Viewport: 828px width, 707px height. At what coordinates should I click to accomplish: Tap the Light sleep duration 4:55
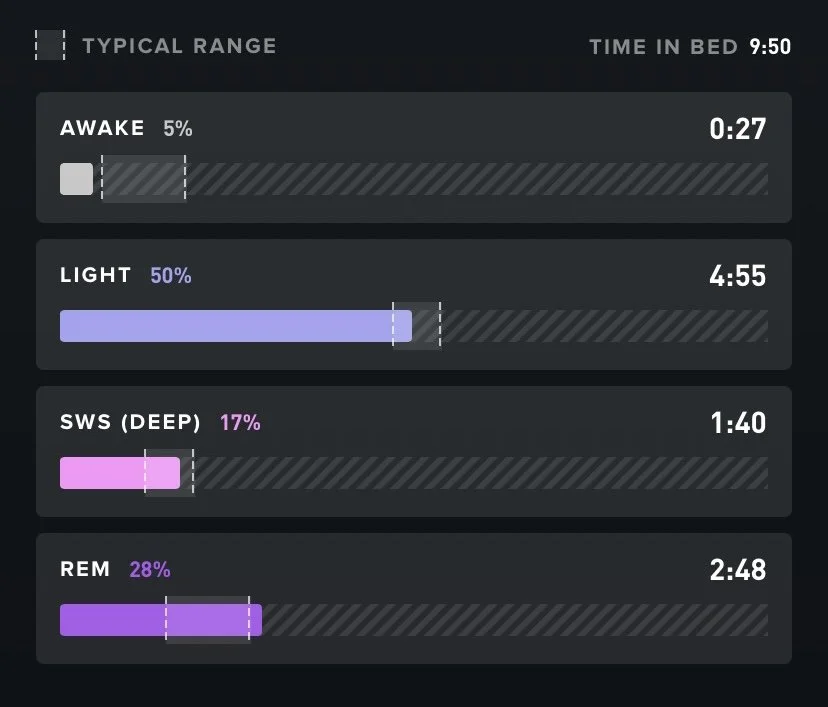click(x=737, y=276)
